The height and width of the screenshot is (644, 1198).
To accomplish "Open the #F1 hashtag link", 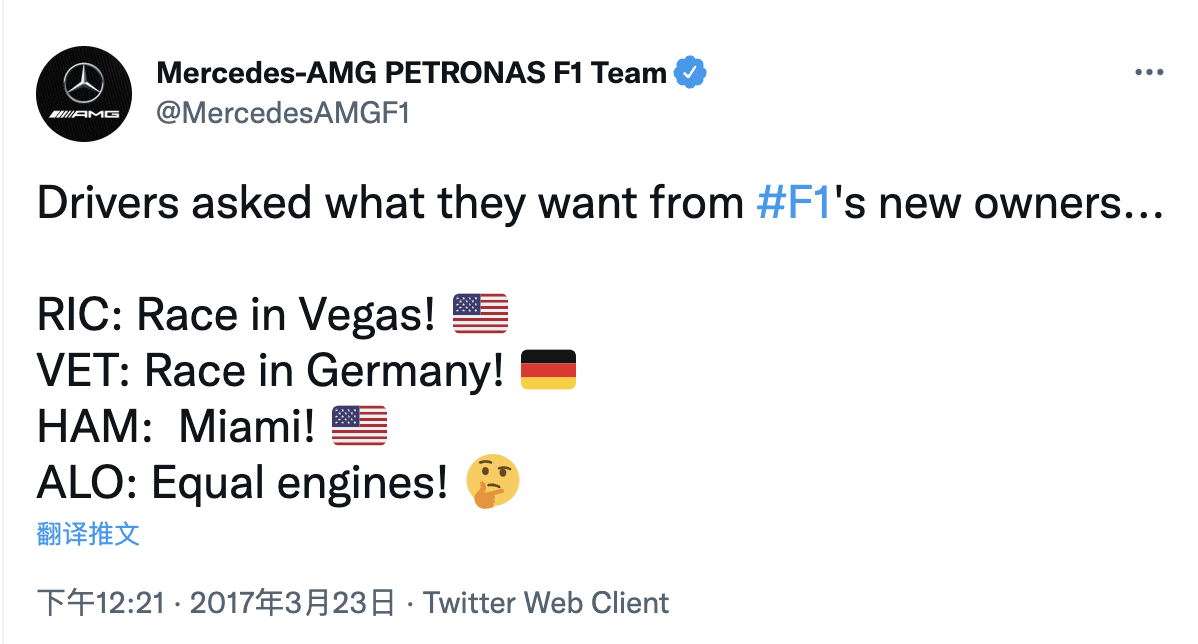I will [794, 204].
